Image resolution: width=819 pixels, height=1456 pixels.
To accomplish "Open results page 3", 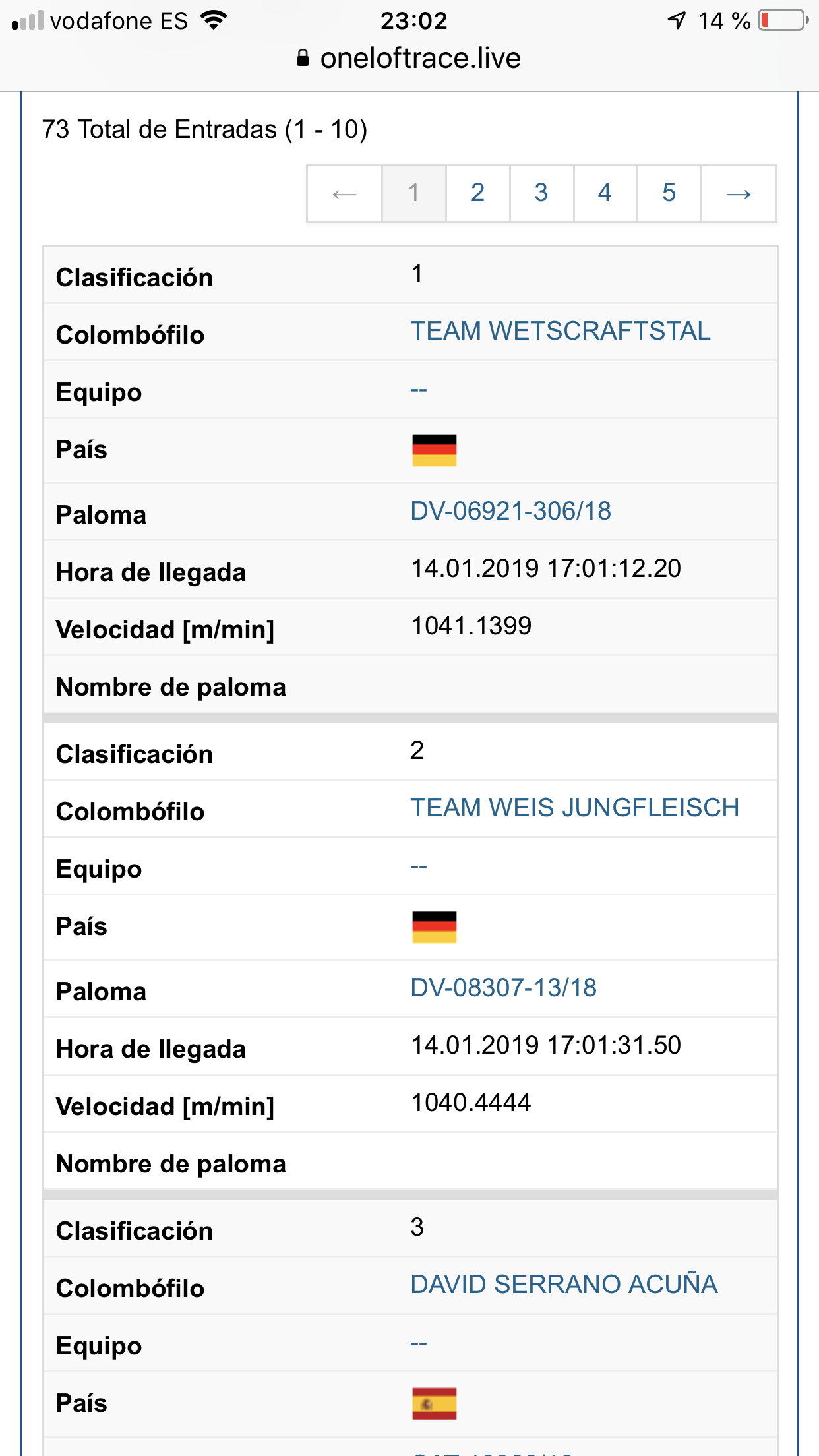I will click(541, 193).
